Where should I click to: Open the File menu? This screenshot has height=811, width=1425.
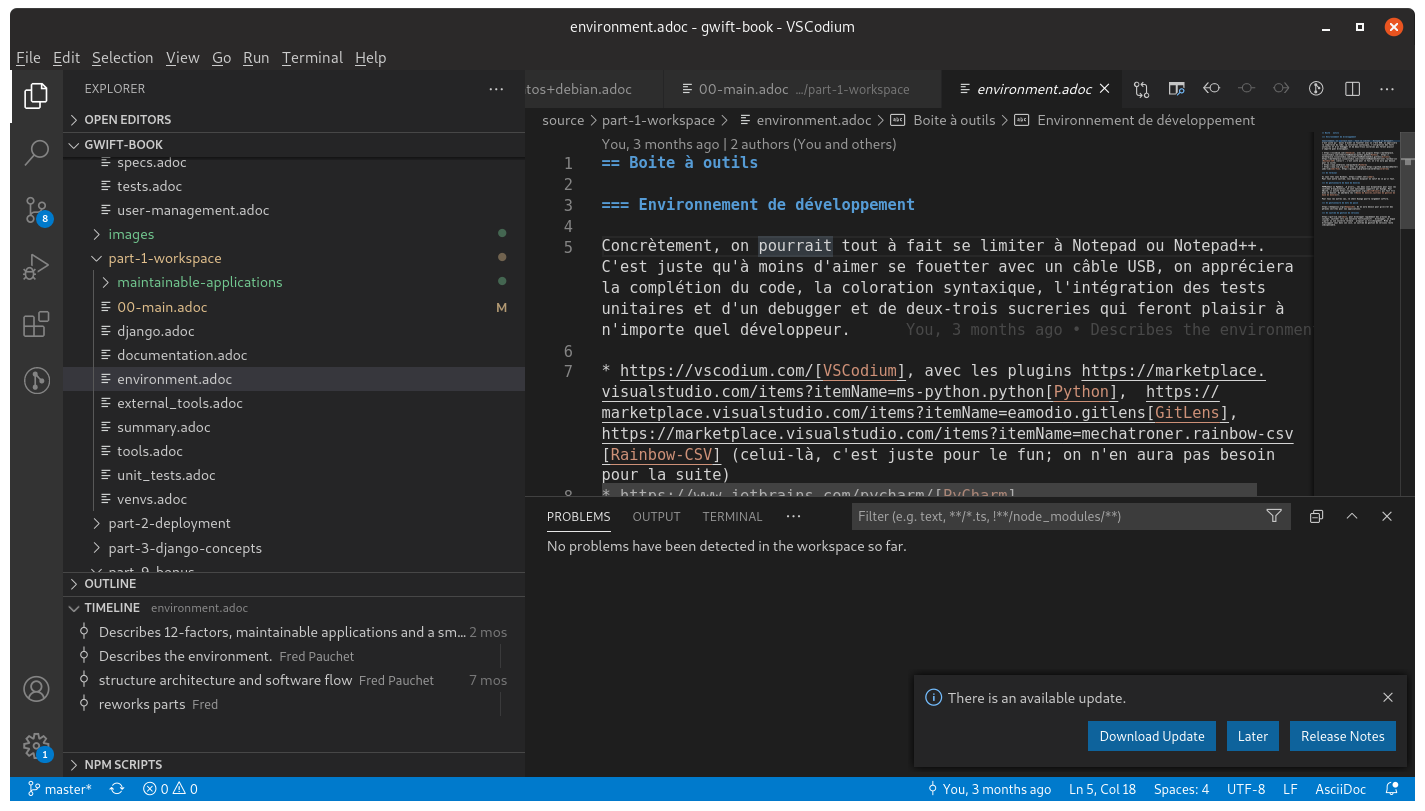click(x=28, y=58)
